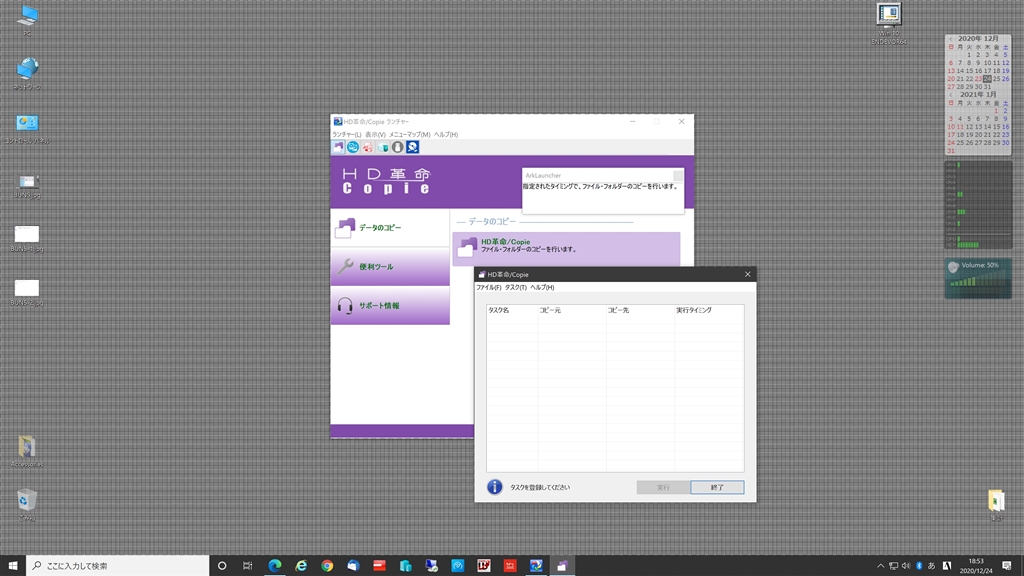Open the notification center icon
This screenshot has height=576, width=1024.
point(1007,566)
